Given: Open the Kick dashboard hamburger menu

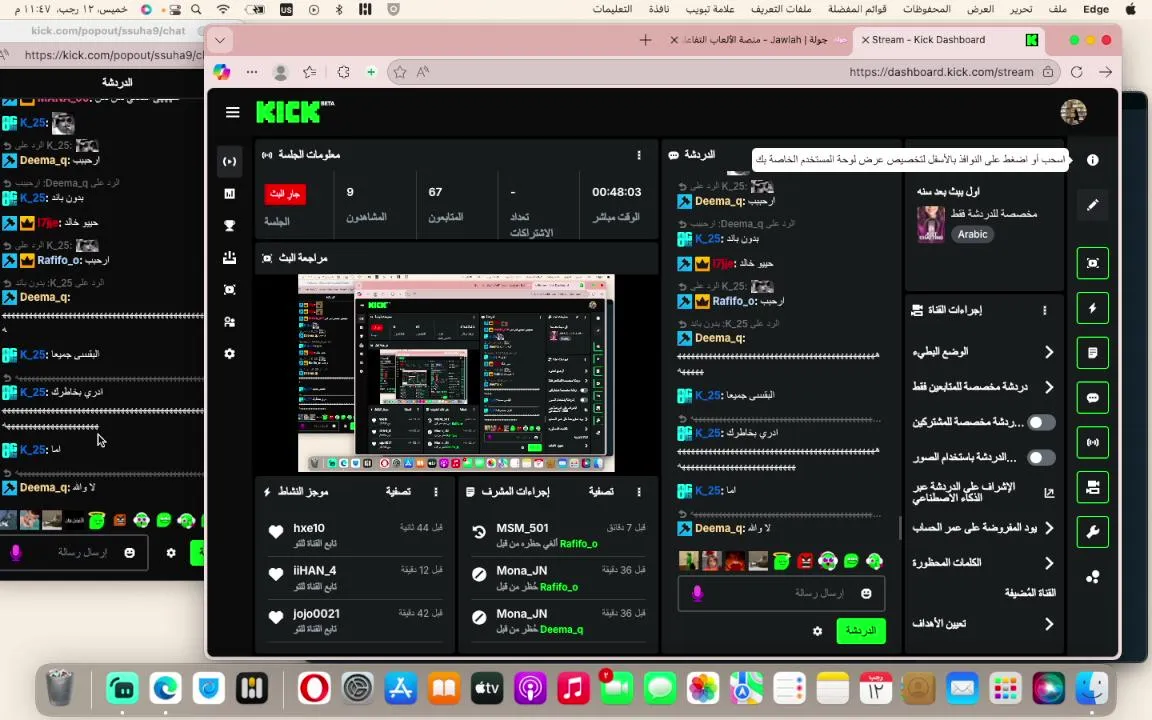Looking at the screenshot, I should 232,112.
